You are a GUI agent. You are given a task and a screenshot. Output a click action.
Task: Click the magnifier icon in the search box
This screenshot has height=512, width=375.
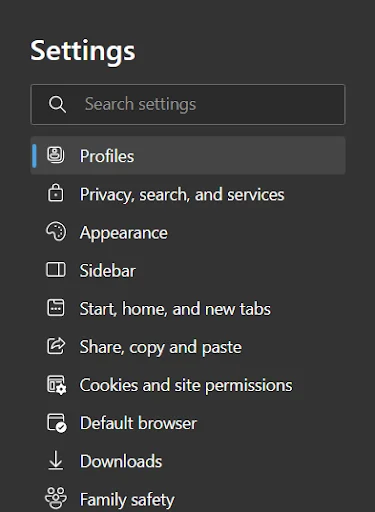(x=57, y=104)
